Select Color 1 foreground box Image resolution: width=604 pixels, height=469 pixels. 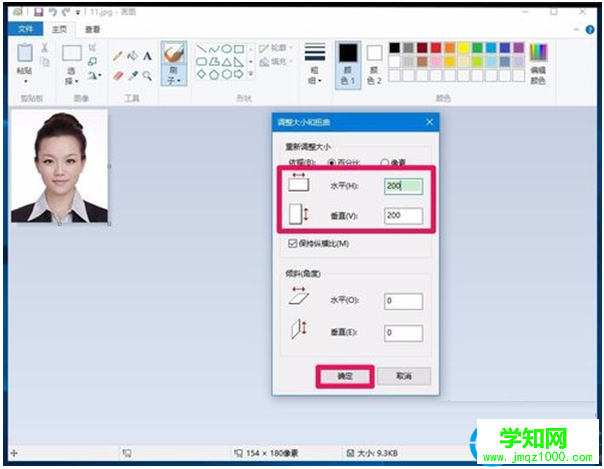[348, 64]
